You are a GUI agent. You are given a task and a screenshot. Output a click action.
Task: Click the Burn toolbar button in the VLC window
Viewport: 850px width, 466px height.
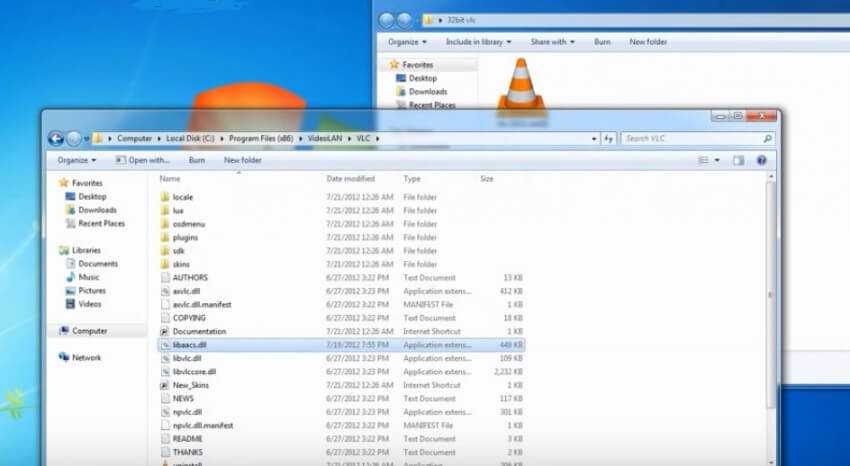tap(197, 160)
